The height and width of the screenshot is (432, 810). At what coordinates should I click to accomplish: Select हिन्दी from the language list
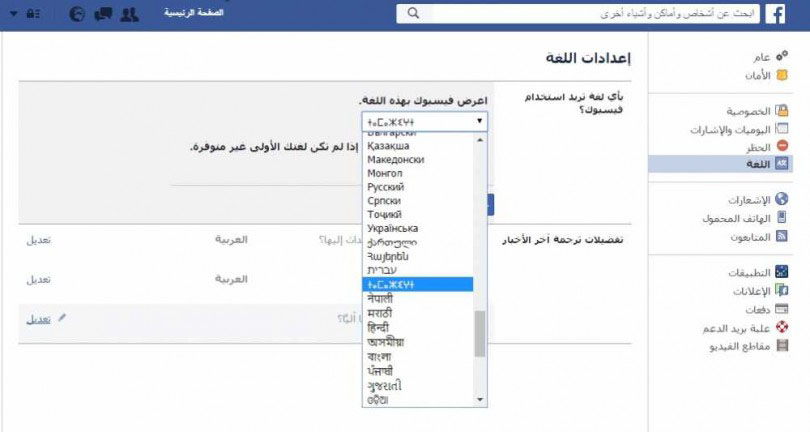click(379, 327)
